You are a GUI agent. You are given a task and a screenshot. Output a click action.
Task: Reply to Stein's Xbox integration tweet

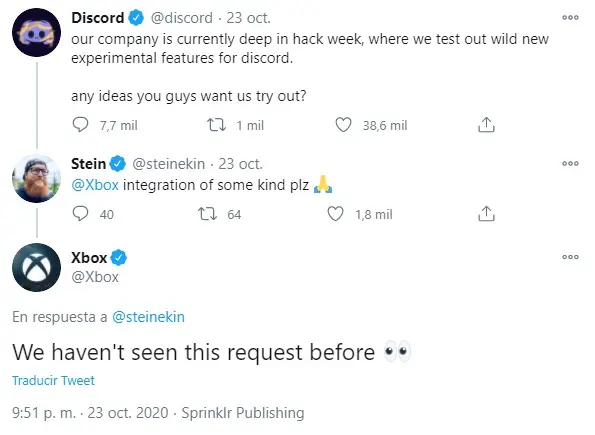tap(80, 214)
